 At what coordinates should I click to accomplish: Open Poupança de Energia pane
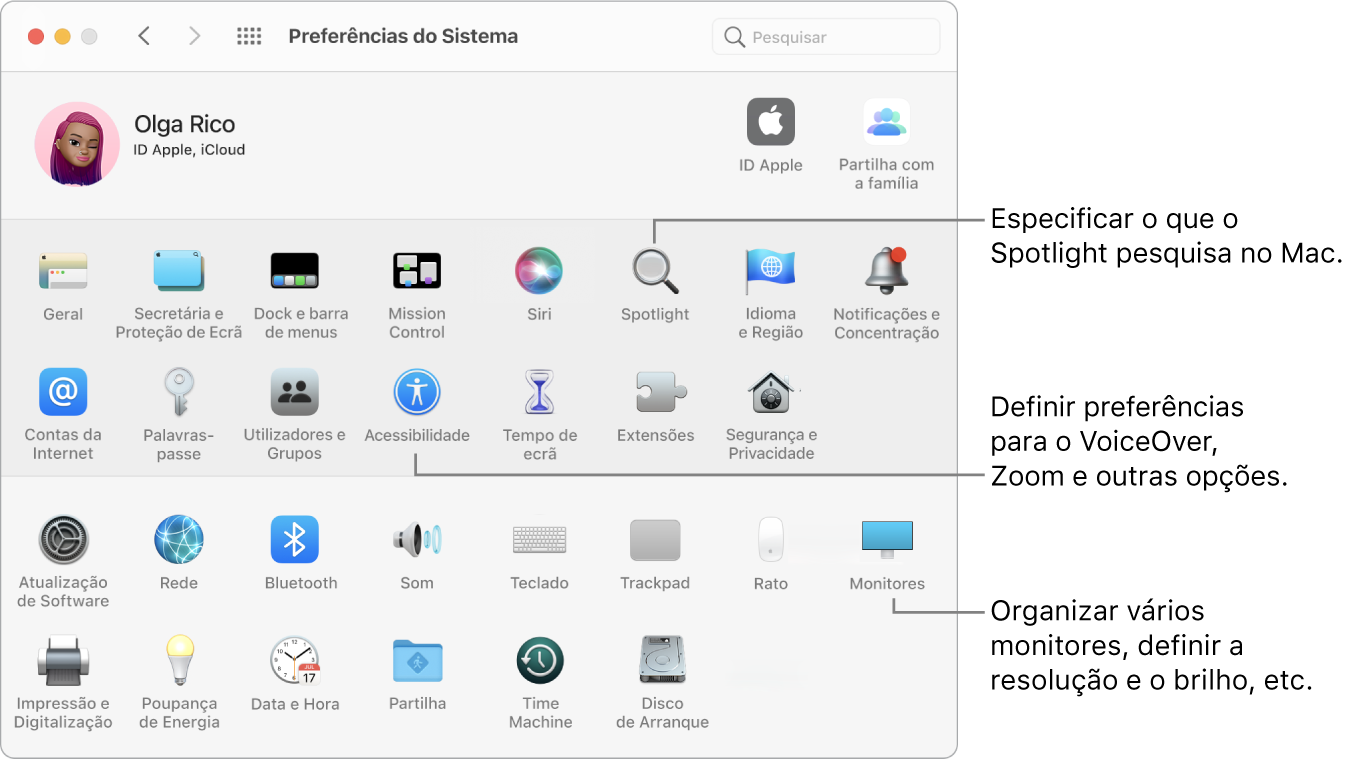pos(179,661)
